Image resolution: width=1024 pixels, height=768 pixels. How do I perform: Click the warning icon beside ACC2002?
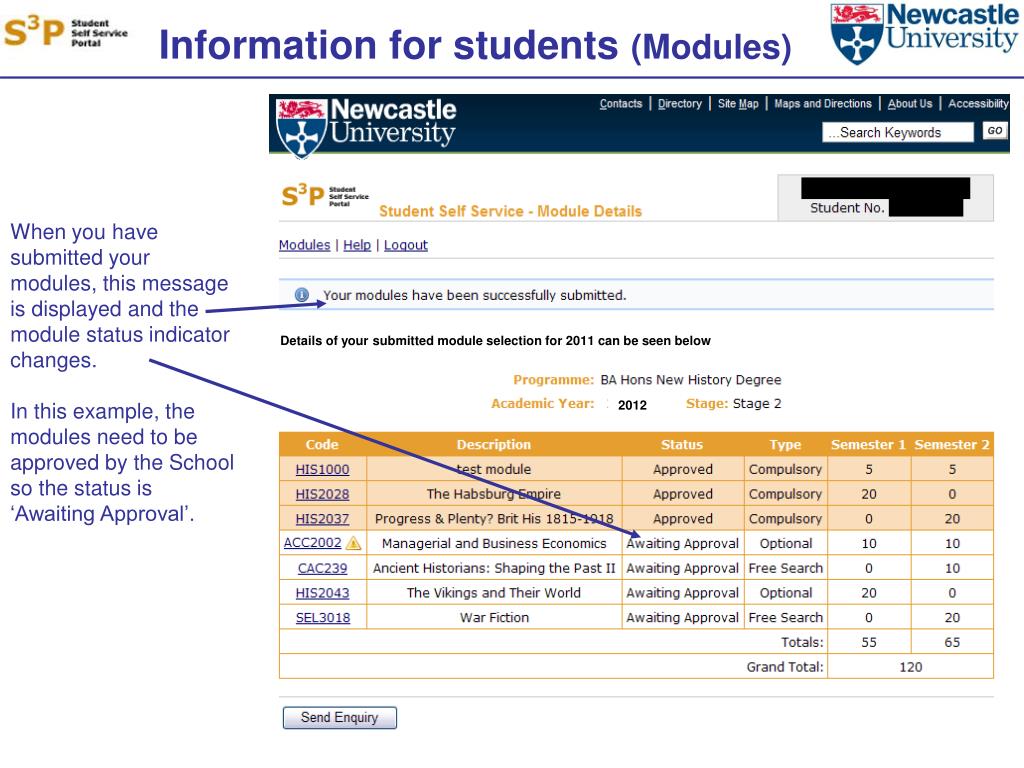(353, 543)
